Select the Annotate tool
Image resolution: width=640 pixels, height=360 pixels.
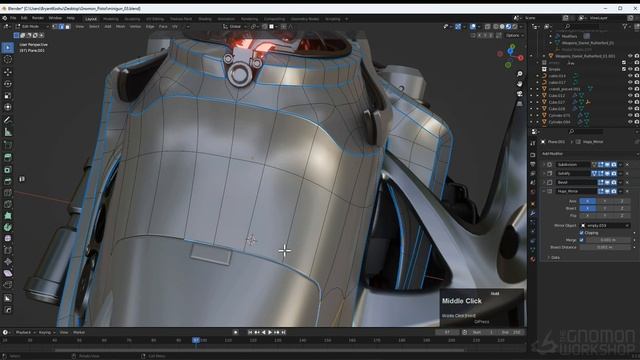(8, 120)
